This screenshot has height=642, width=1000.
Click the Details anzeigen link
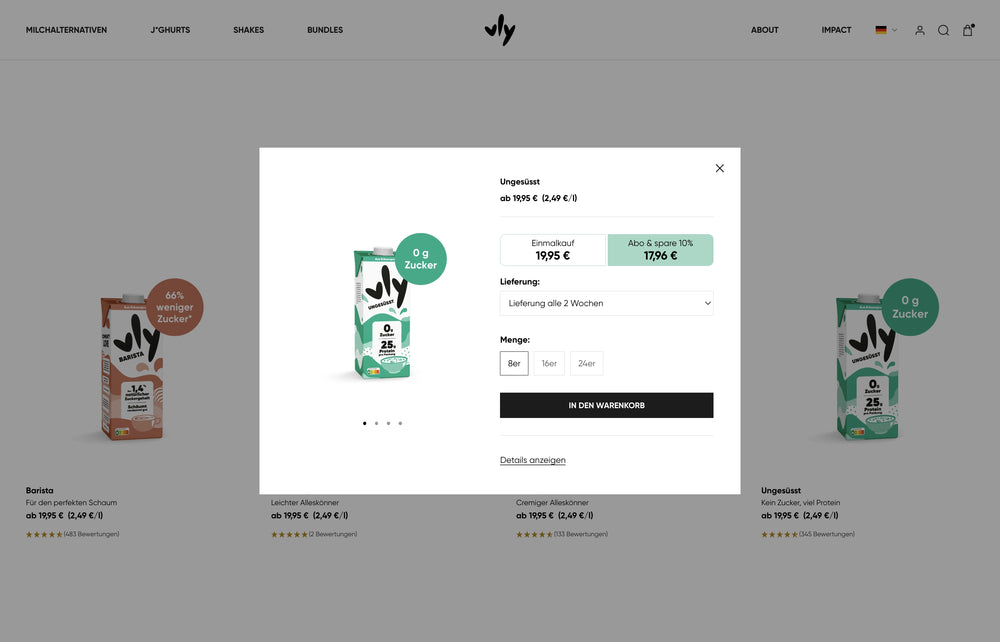533,460
